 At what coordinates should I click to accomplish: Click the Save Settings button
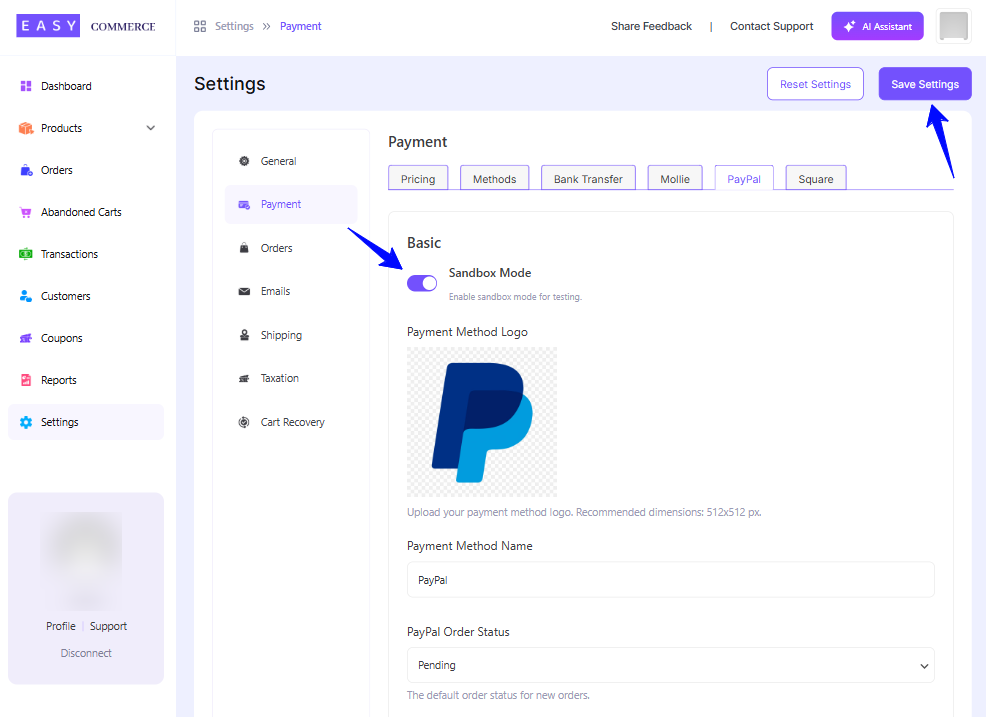925,84
